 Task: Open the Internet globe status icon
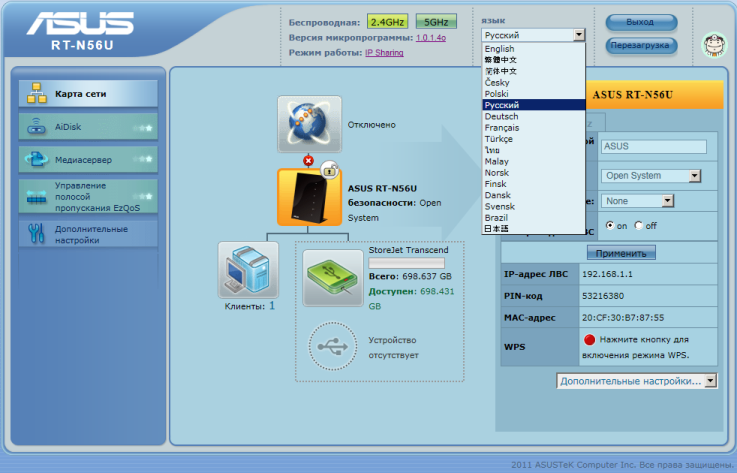(x=309, y=124)
